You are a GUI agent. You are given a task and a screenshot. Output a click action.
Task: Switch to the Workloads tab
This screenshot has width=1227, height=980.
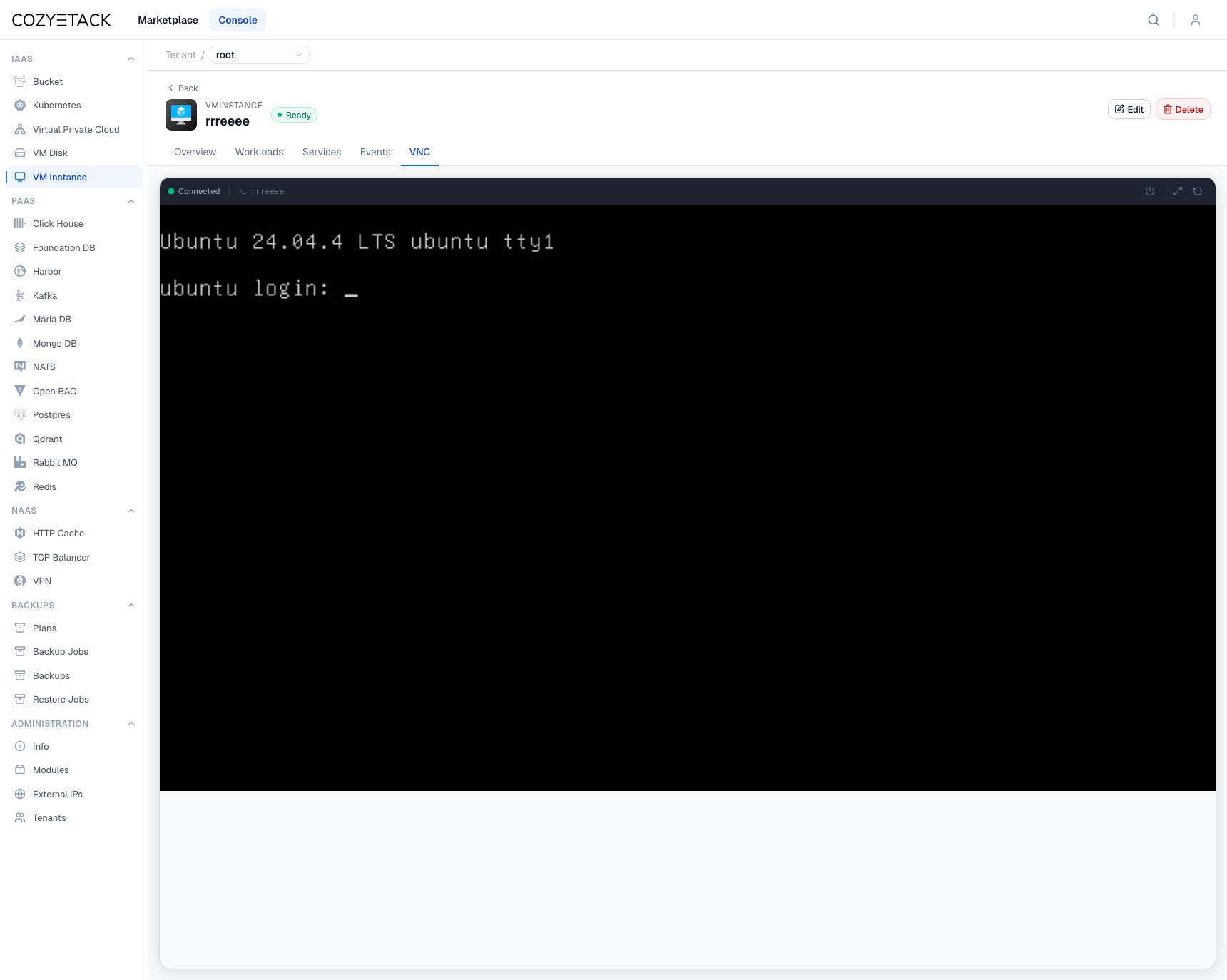(260, 152)
